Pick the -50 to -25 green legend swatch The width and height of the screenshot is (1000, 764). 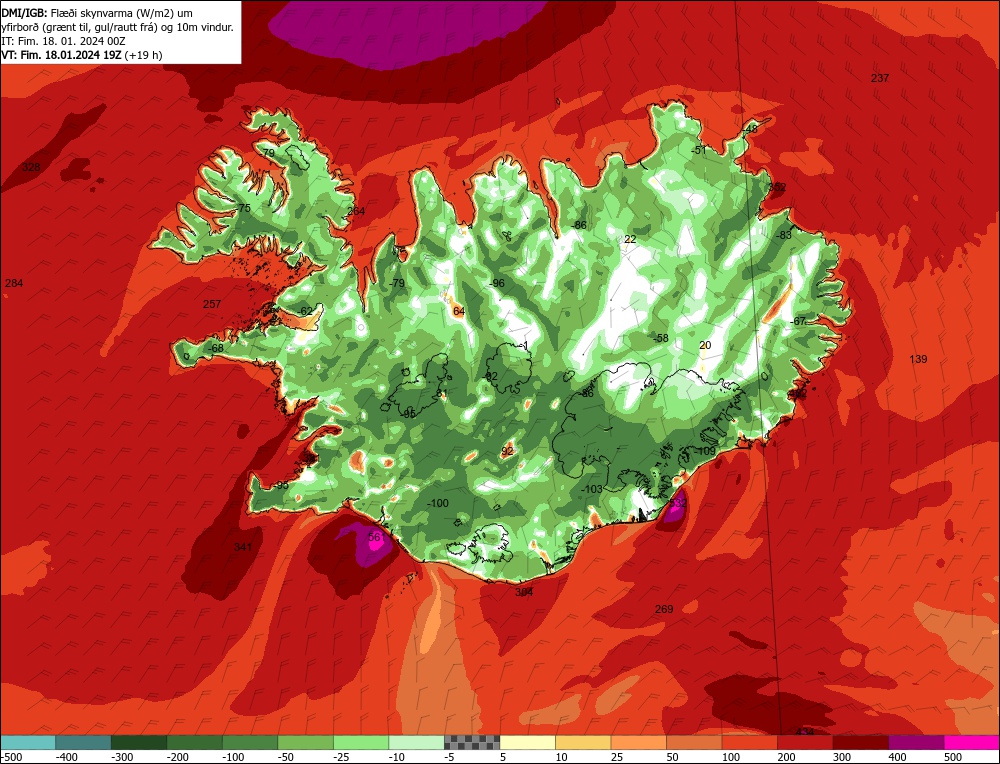pyautogui.click(x=305, y=742)
